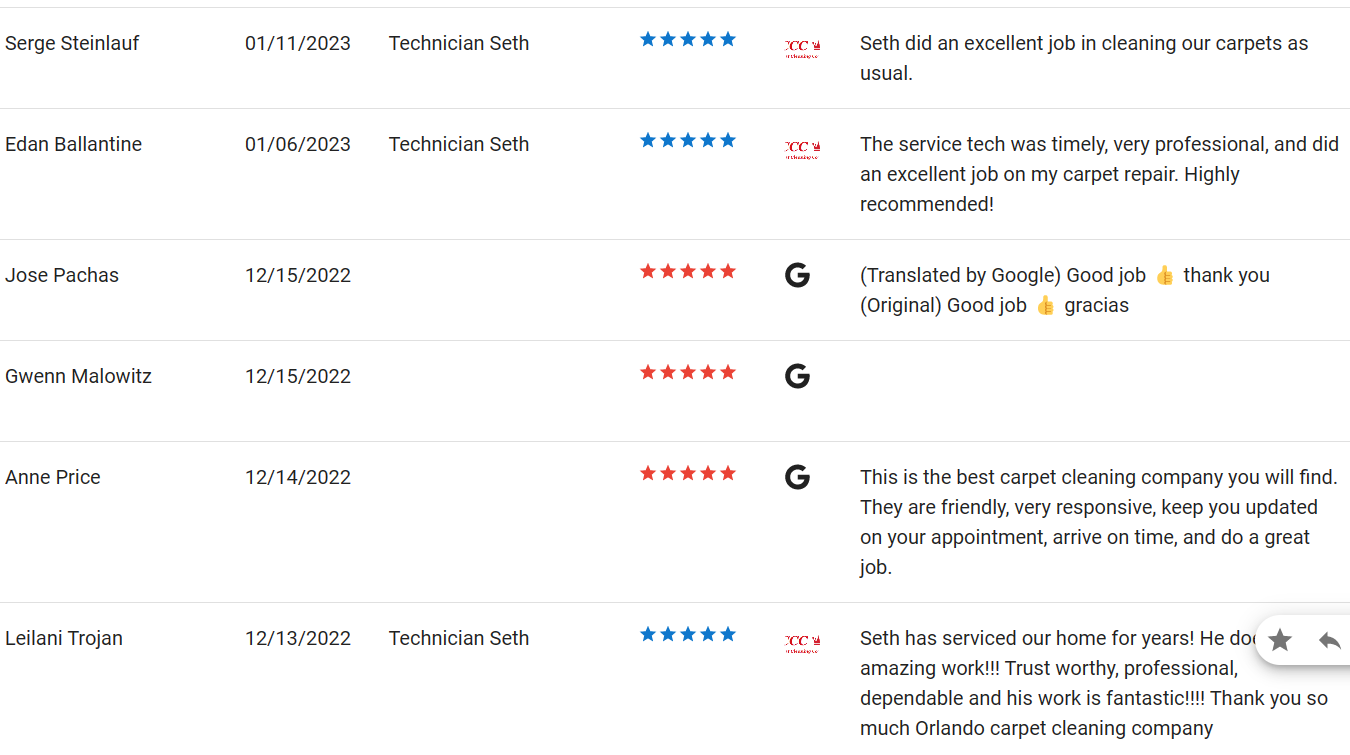The width and height of the screenshot is (1350, 755).
Task: Open Gwenn Malowitz reviewer entry
Action: point(78,376)
